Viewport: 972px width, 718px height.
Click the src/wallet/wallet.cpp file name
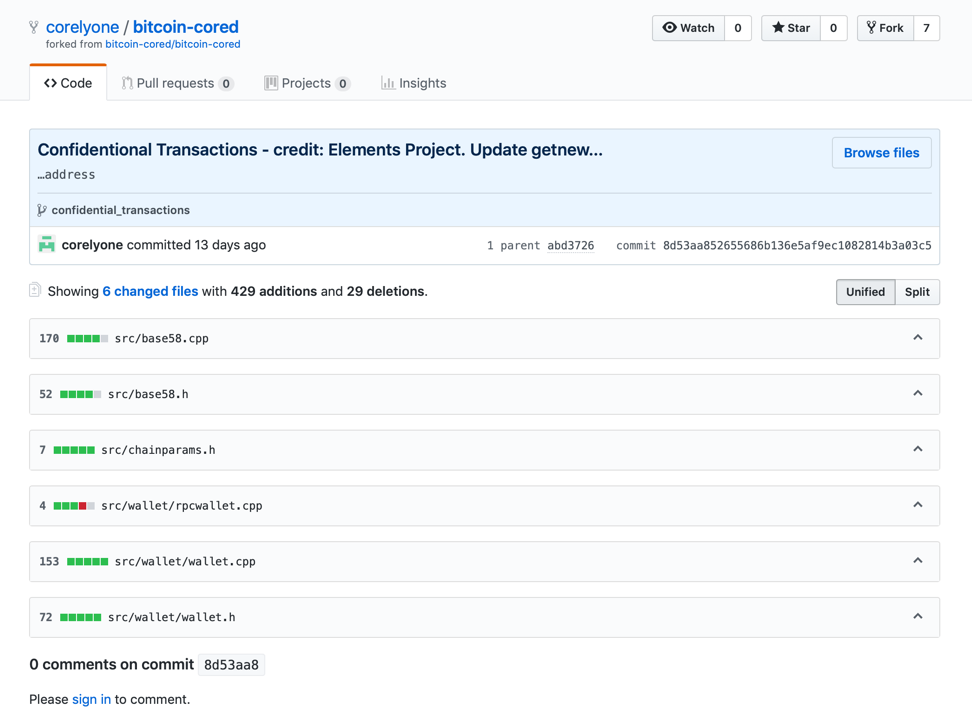[185, 562]
